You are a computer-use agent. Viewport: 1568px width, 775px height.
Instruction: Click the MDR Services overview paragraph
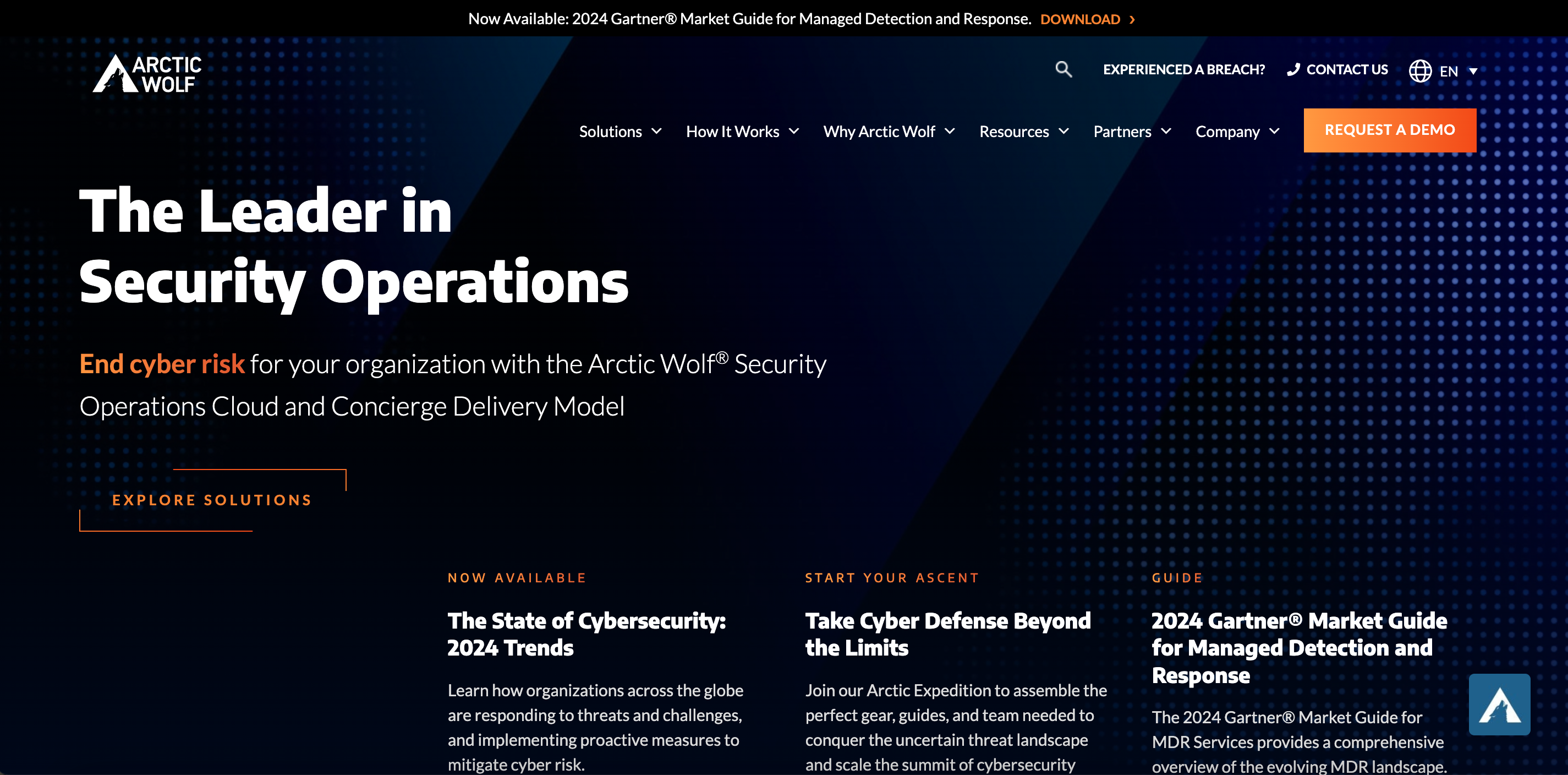tap(1299, 741)
